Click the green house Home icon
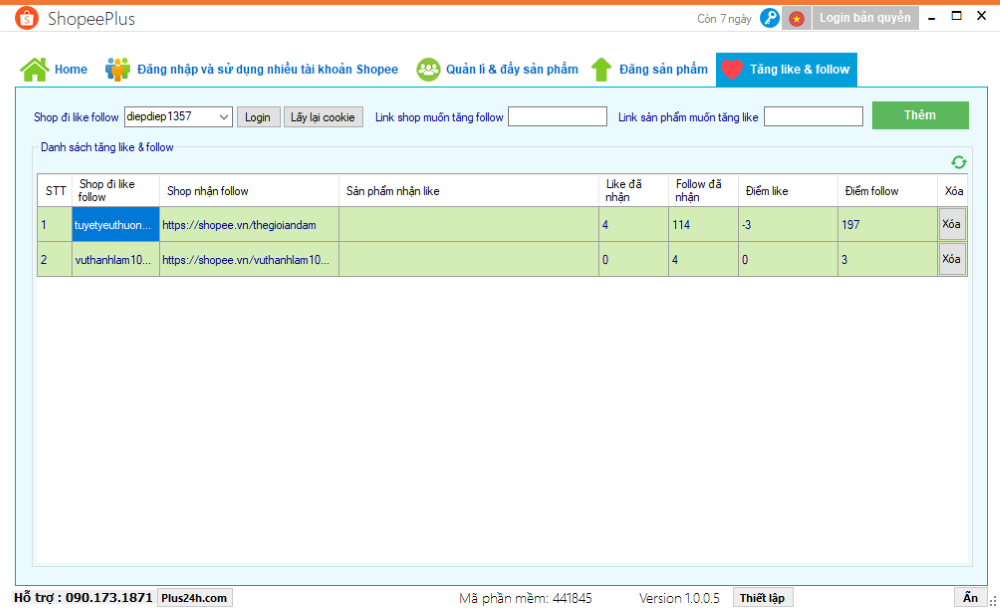The width and height of the screenshot is (1000, 610). 34,69
